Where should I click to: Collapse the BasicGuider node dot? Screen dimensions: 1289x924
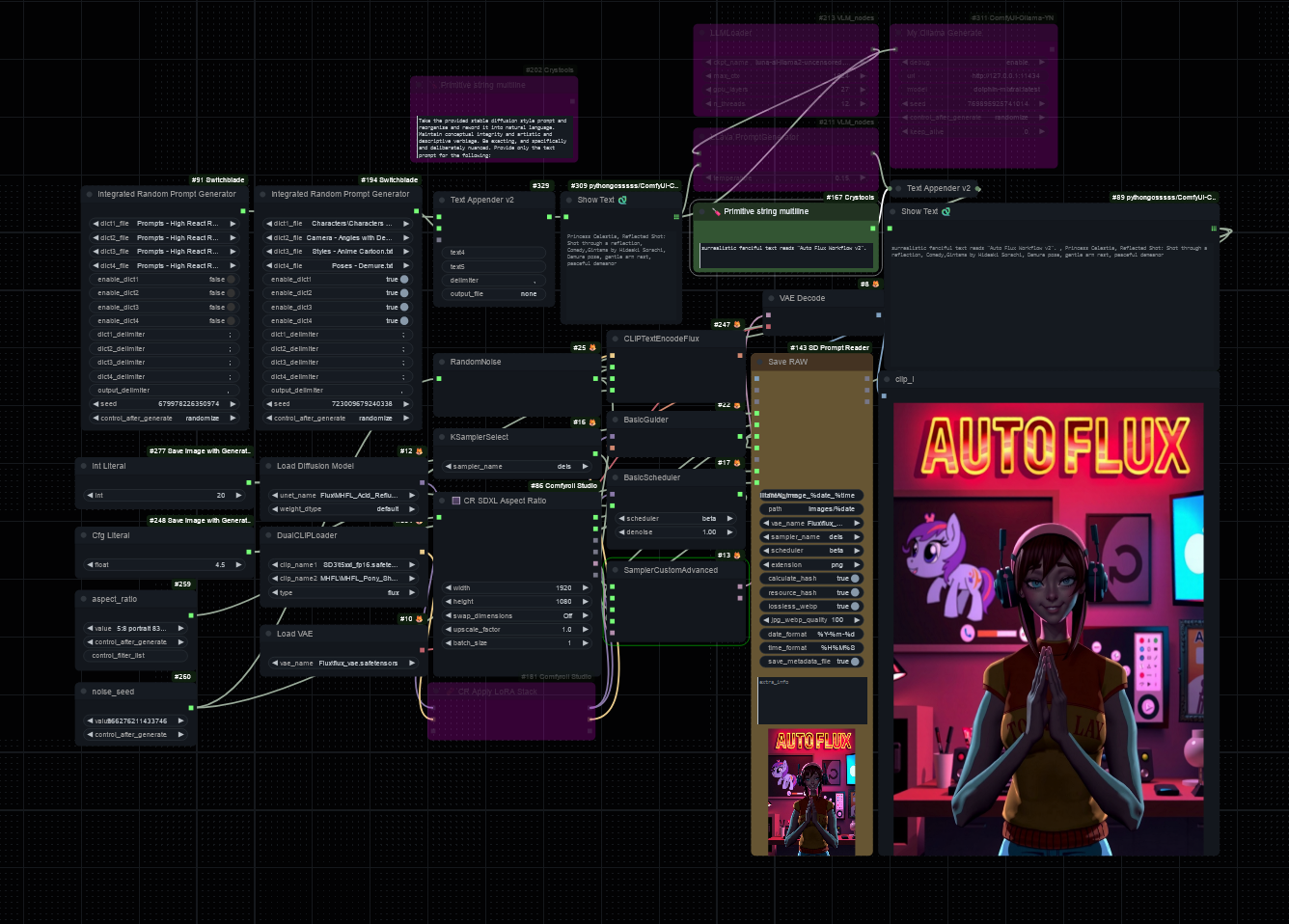click(x=616, y=420)
